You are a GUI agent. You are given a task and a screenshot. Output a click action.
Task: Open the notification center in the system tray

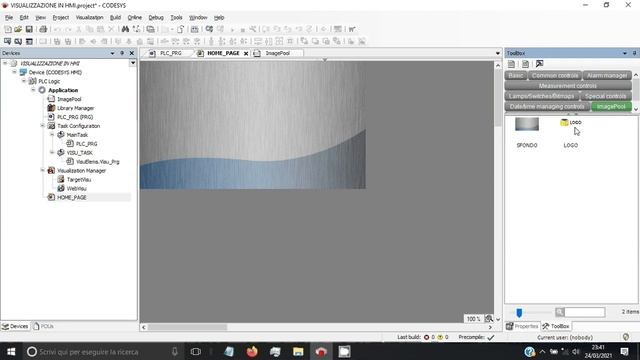[x=624, y=351]
